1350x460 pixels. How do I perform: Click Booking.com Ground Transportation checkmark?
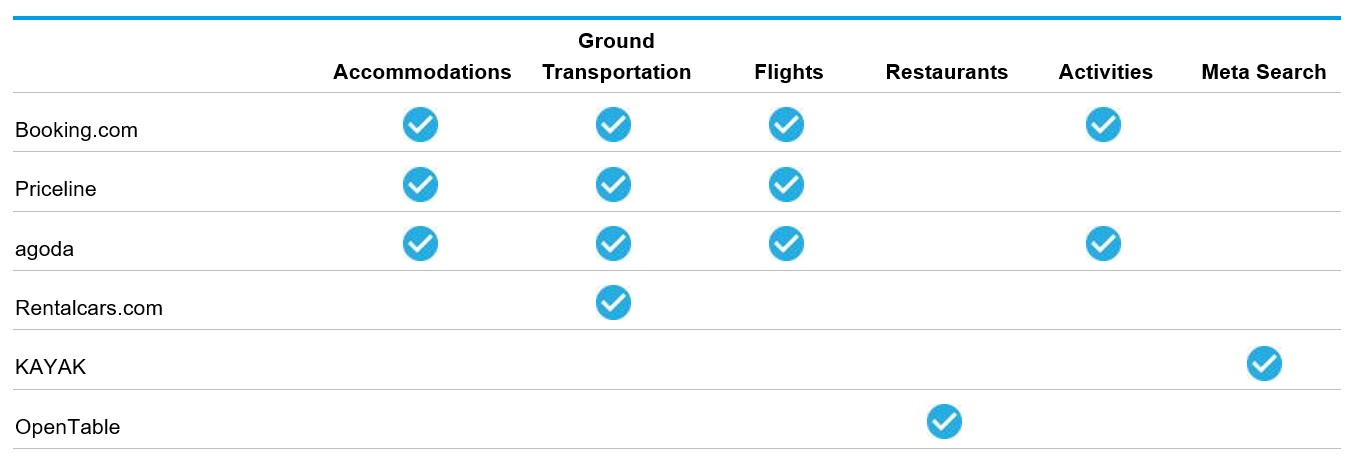[x=613, y=125]
